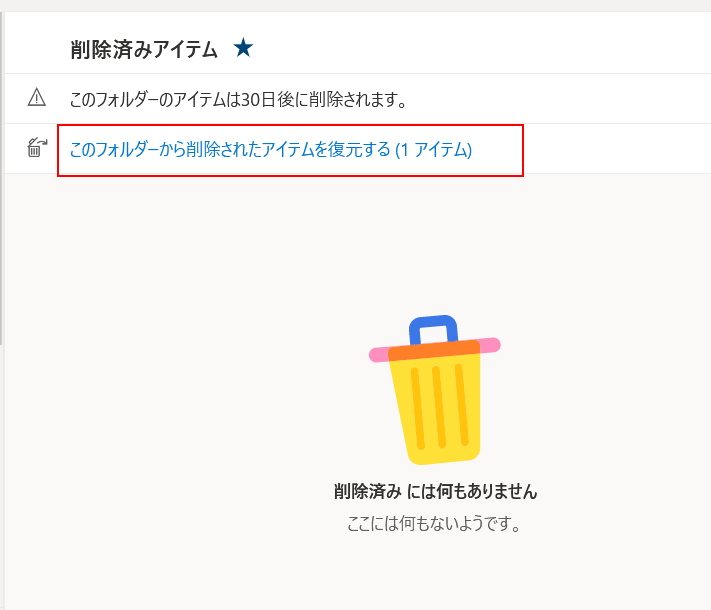Click the warning triangle icon

click(x=37, y=98)
